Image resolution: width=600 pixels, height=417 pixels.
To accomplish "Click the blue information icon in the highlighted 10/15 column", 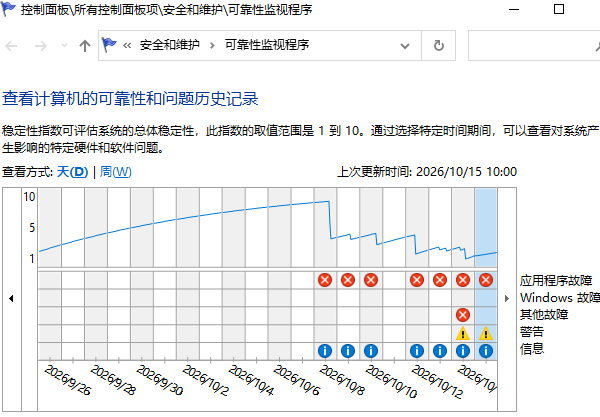I will [486, 350].
